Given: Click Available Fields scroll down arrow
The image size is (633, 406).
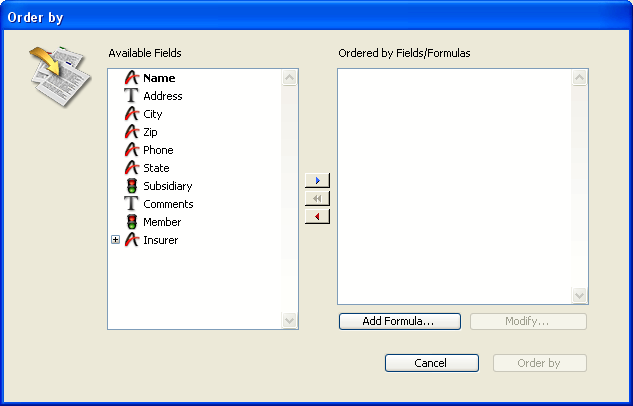Looking at the screenshot, I should pos(289,320).
